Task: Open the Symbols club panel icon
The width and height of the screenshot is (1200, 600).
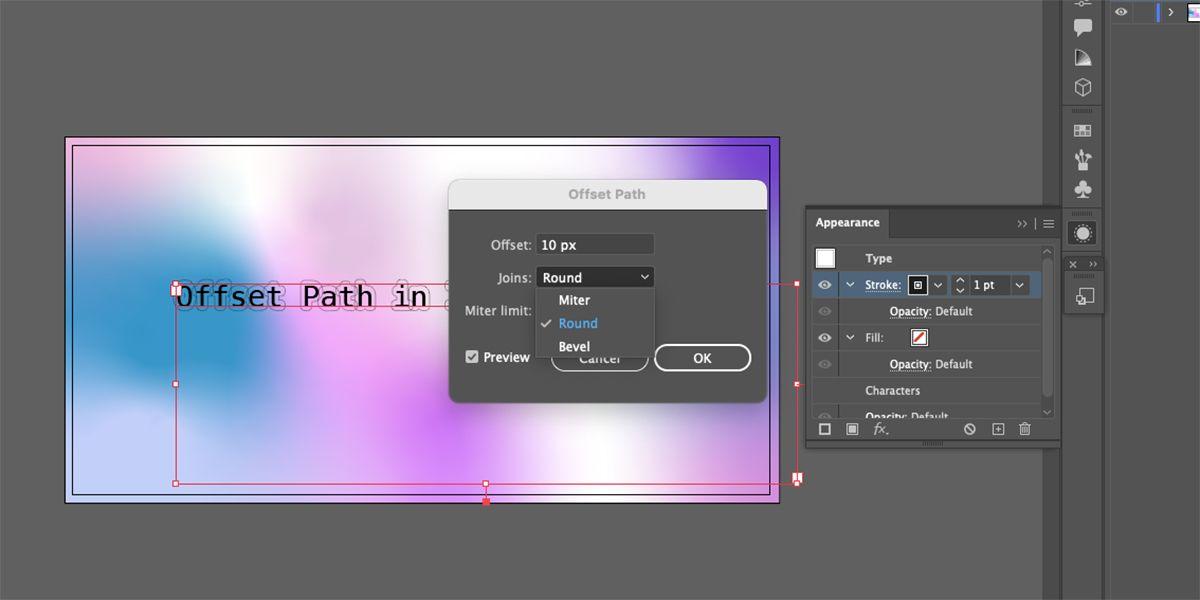Action: pos(1082,190)
